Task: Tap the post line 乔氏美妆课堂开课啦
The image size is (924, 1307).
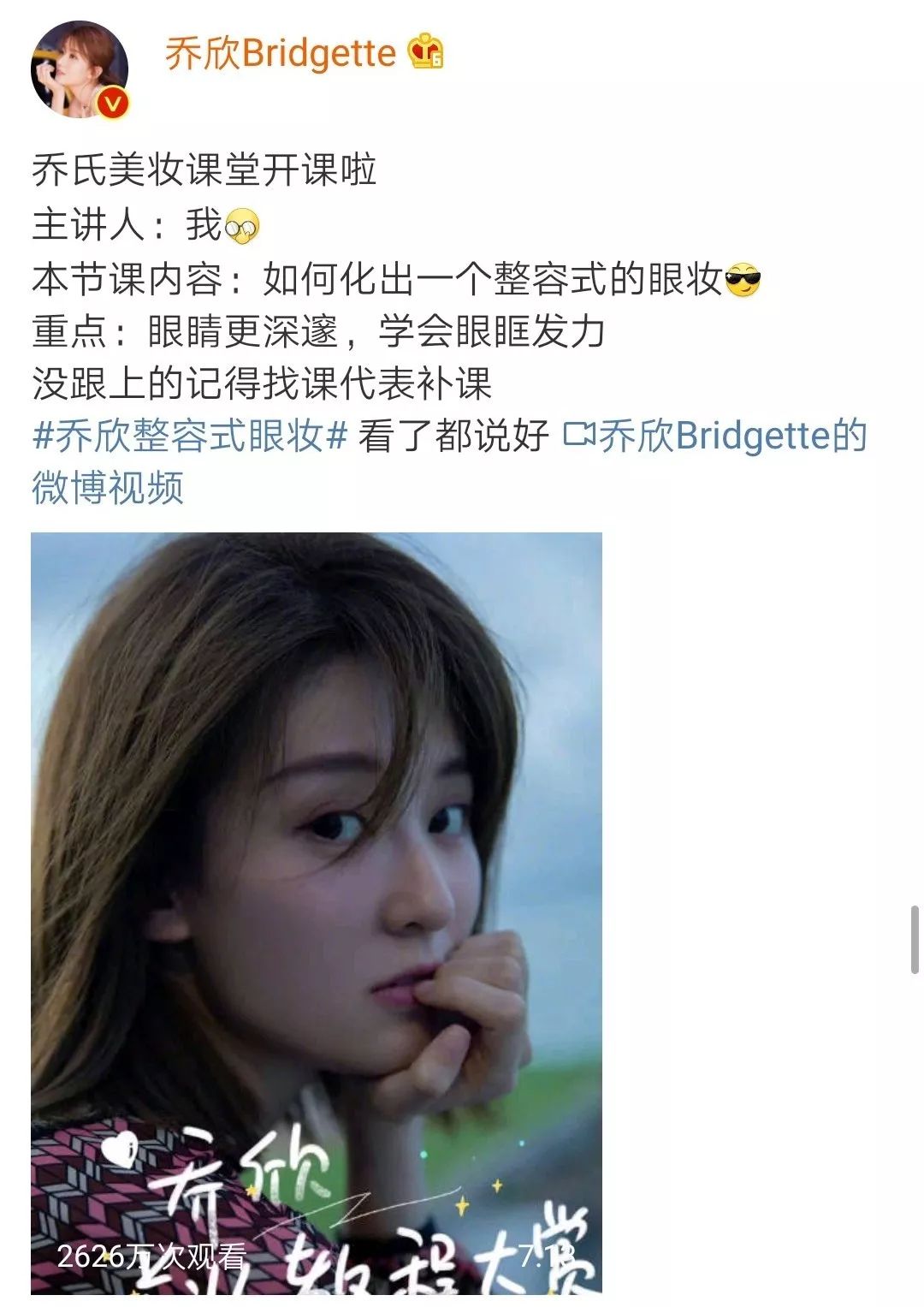Action: click(x=204, y=169)
